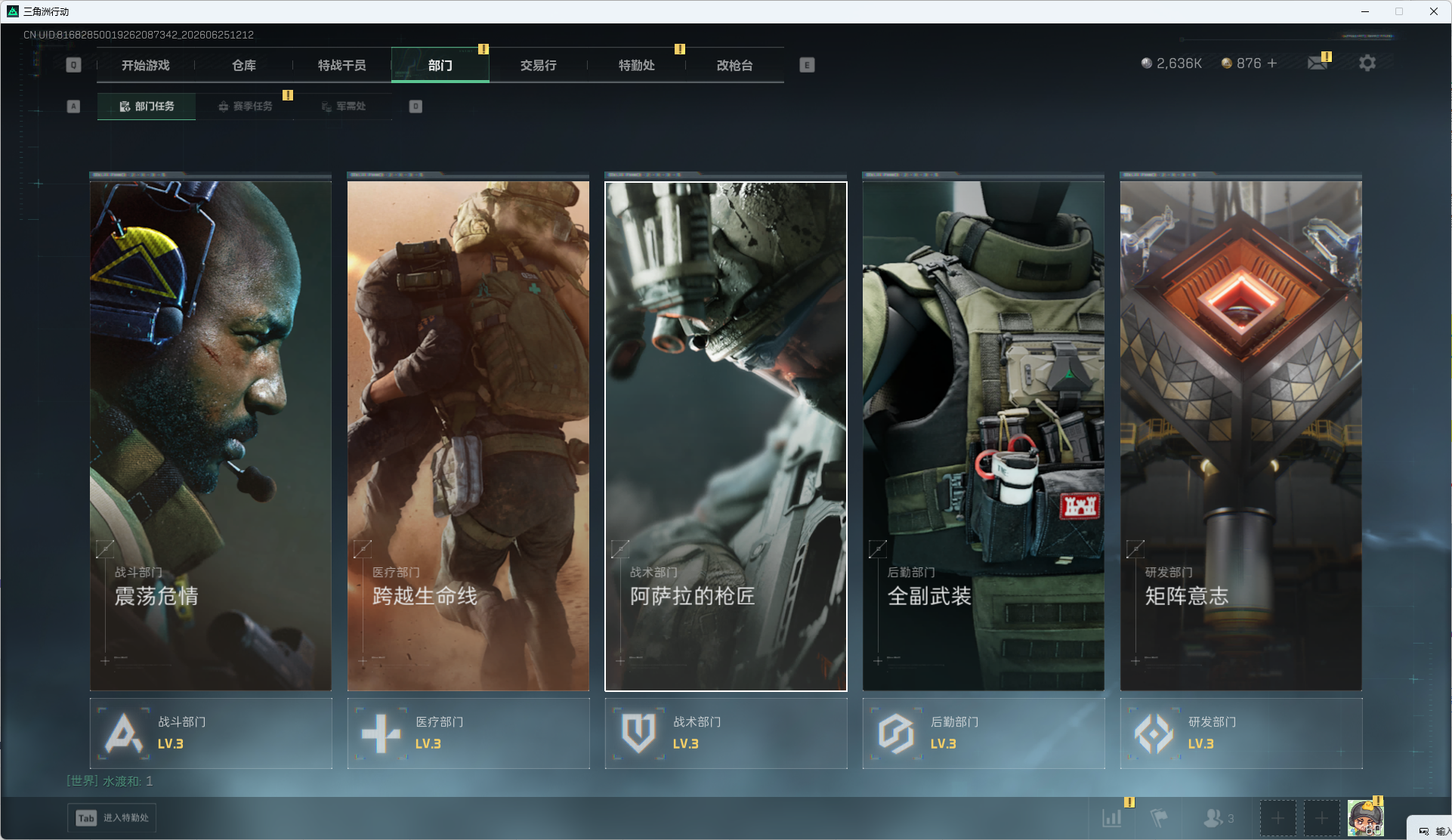
Task: Open the 研发部门 LV.3 panel
Action: tap(1241, 733)
